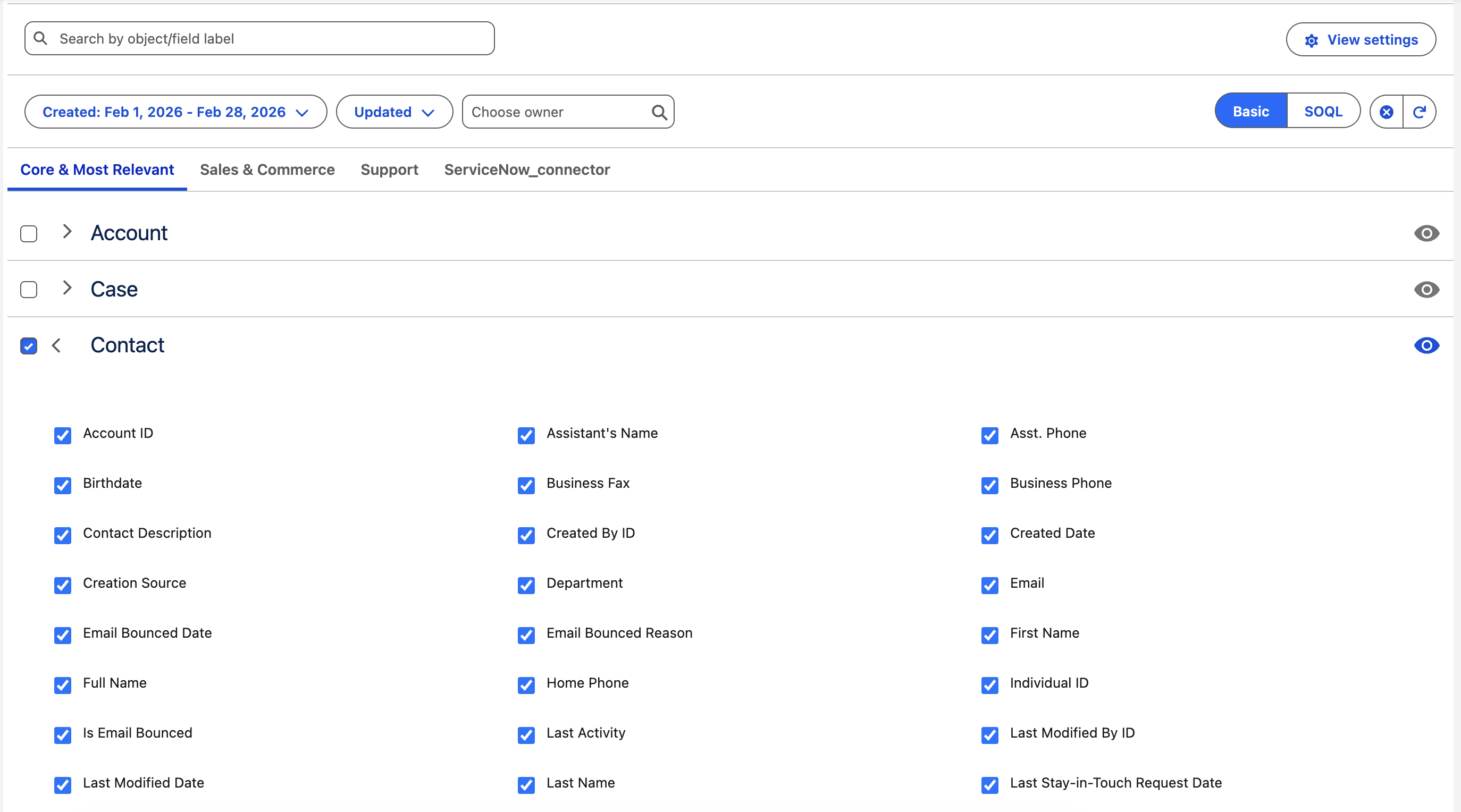Image resolution: width=1461 pixels, height=812 pixels.
Task: Switch to Sales & Commerce tab
Action: [267, 170]
